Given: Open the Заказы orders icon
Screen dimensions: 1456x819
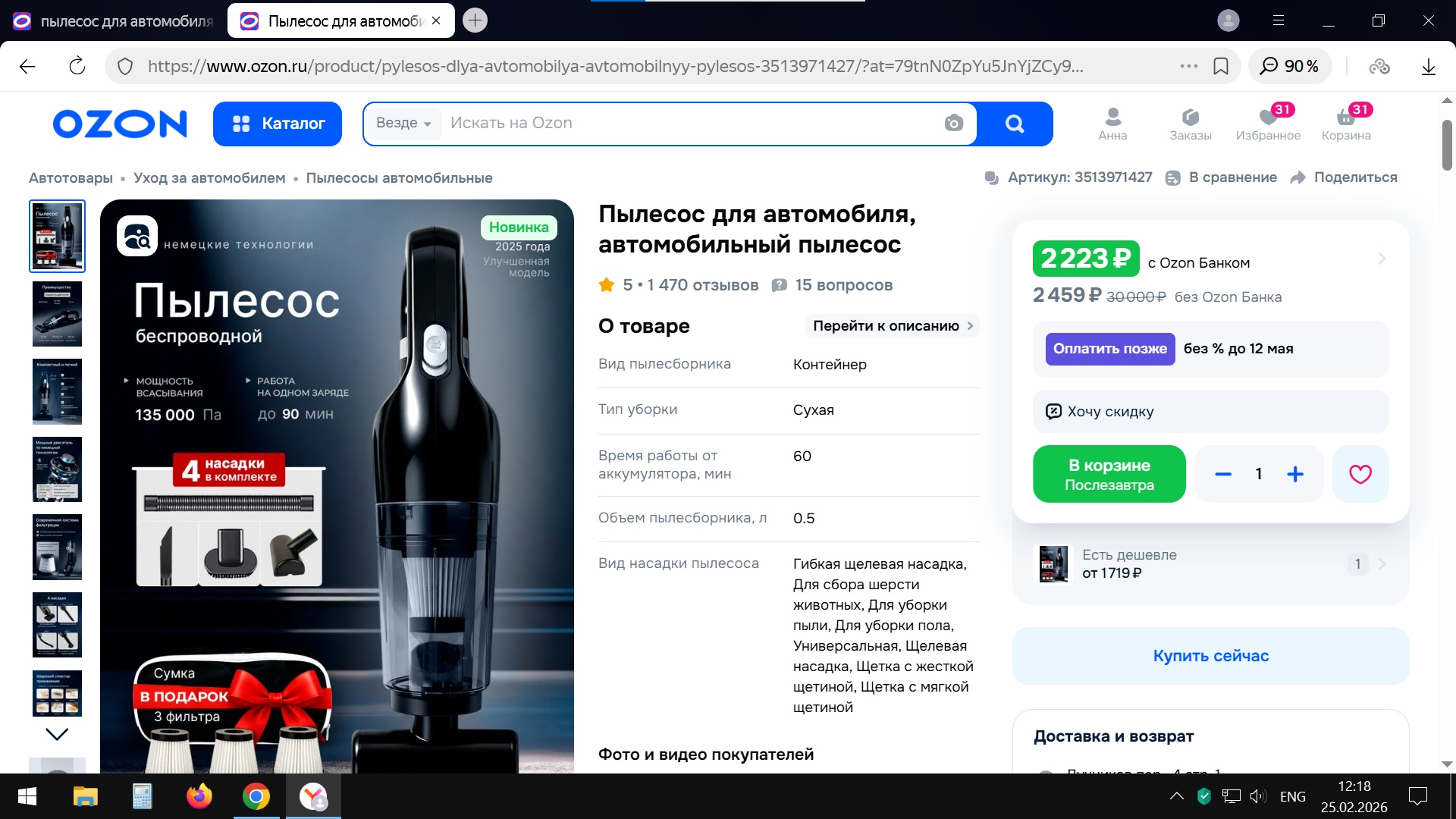Looking at the screenshot, I should (1190, 118).
